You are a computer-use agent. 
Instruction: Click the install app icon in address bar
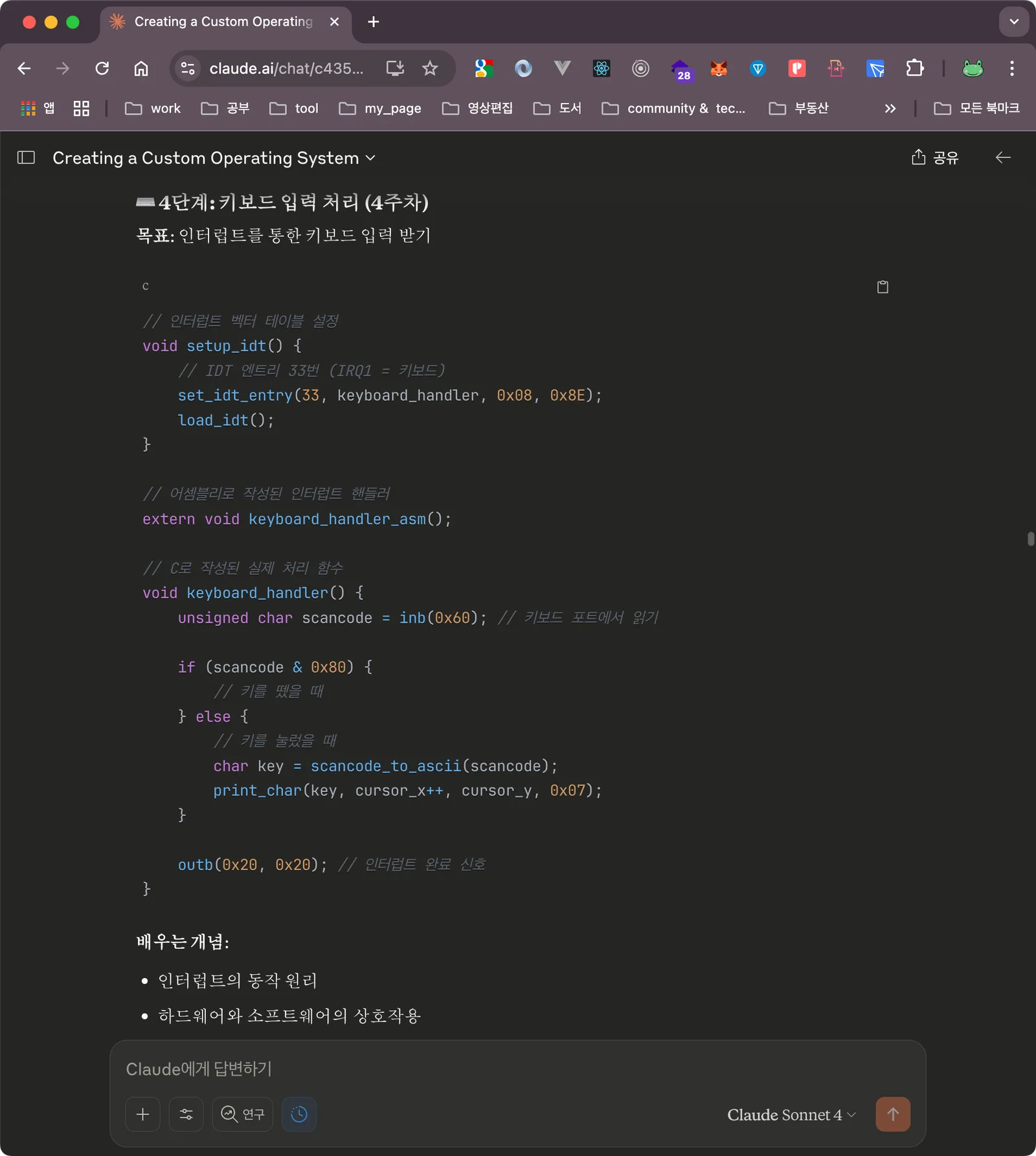(395, 69)
